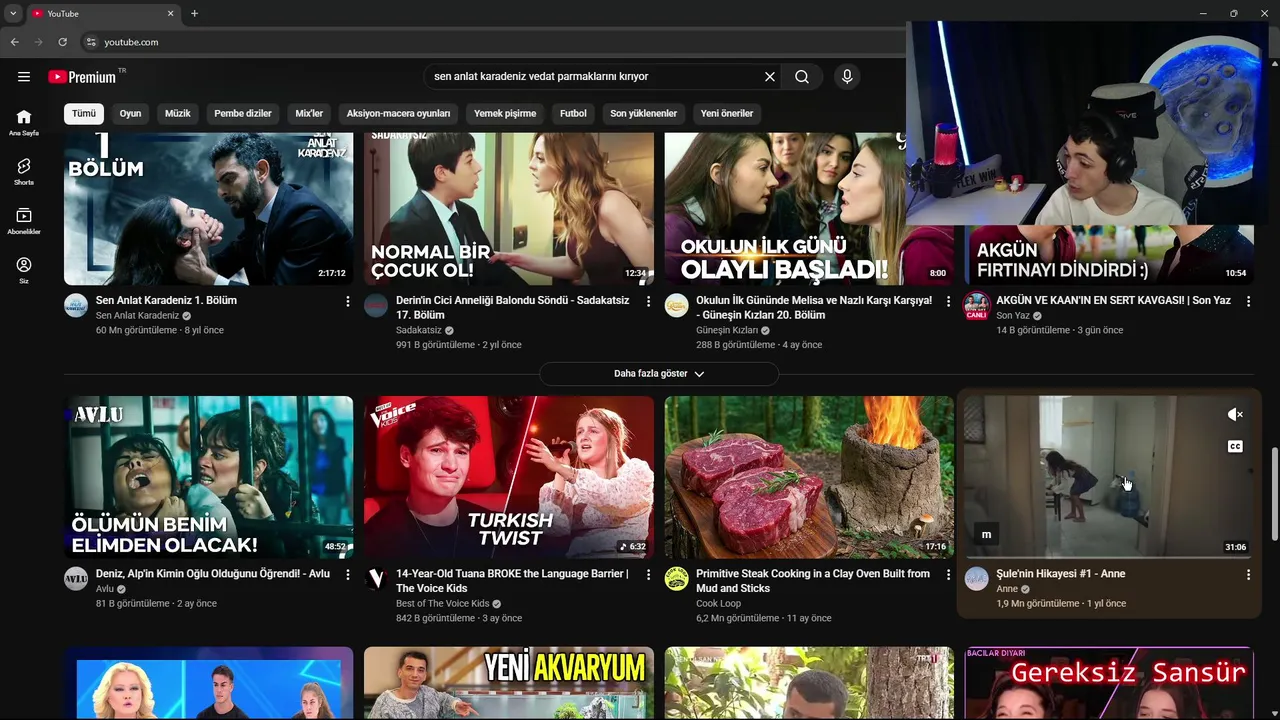Toggle captions on the Şule'nin Hikayesi preview

[x=1235, y=447]
